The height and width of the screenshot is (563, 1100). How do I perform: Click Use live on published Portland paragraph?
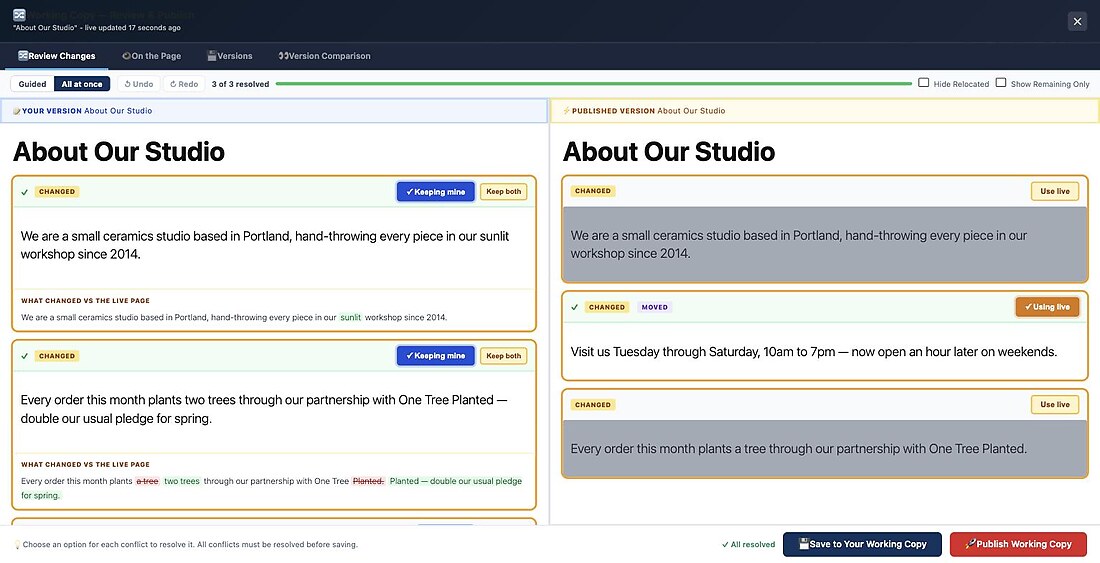point(1054,191)
